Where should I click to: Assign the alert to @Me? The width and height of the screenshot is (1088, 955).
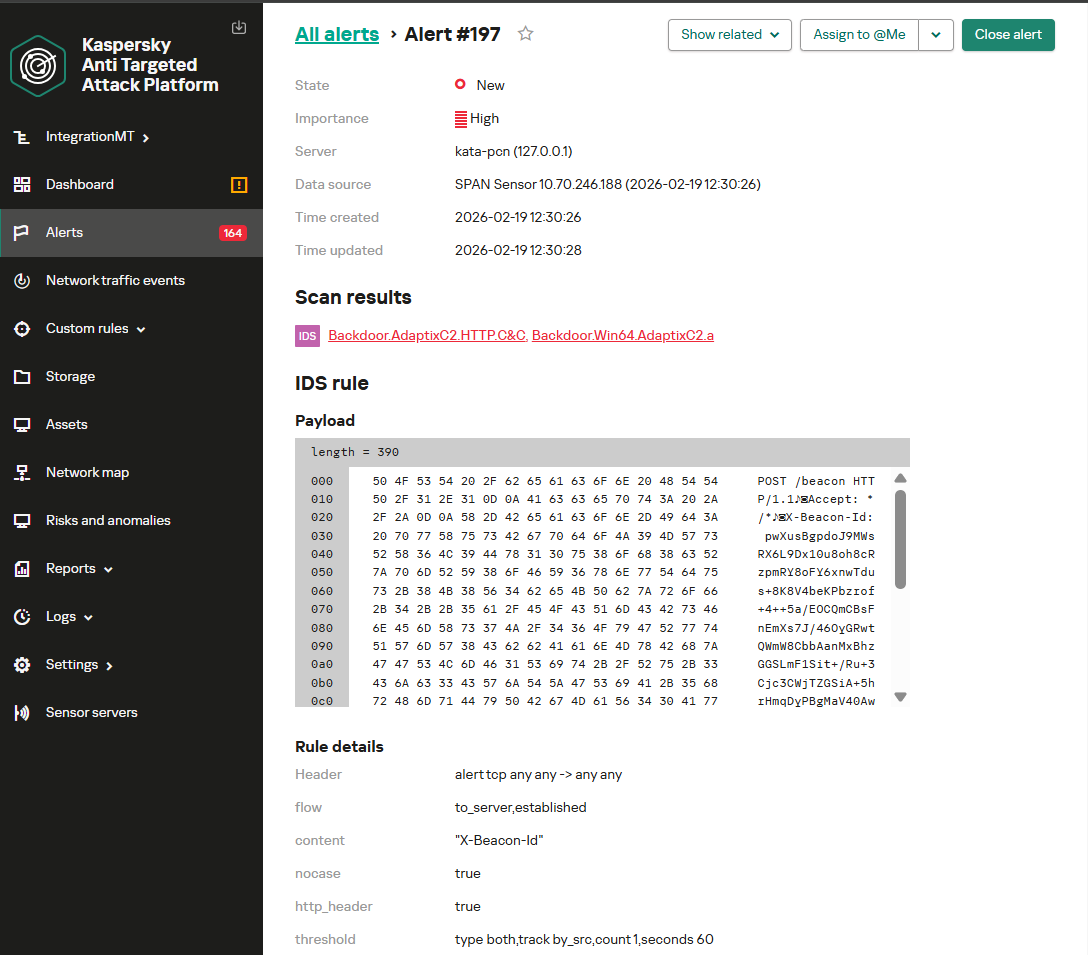[859, 35]
